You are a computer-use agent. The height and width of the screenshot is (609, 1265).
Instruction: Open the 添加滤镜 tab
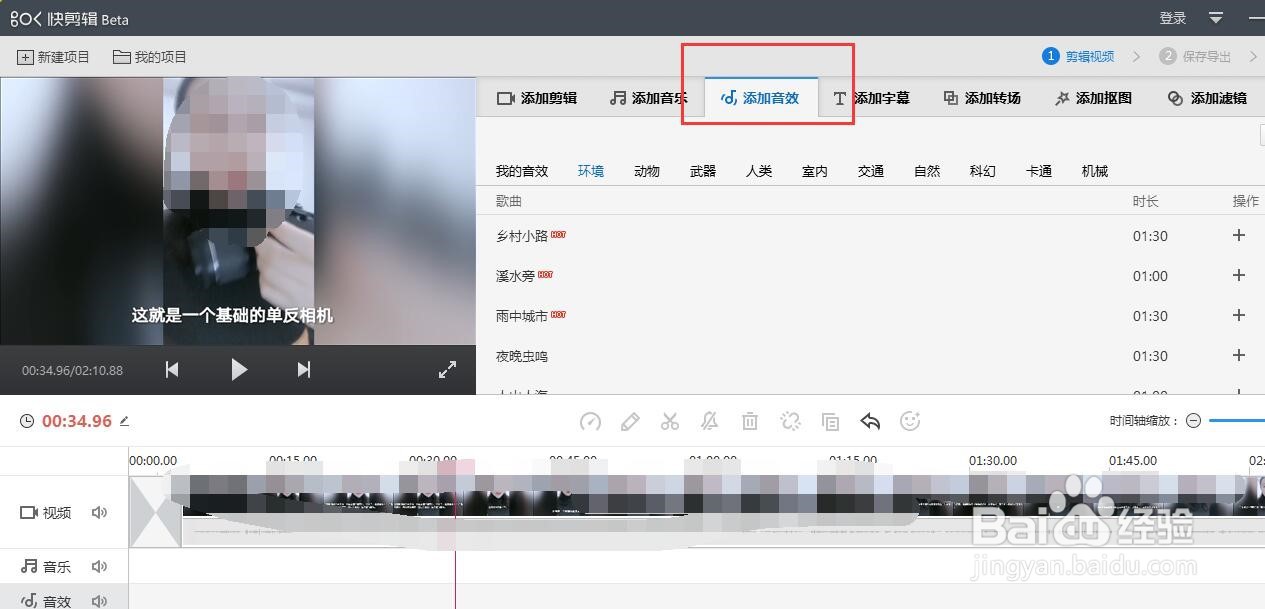pos(1207,98)
